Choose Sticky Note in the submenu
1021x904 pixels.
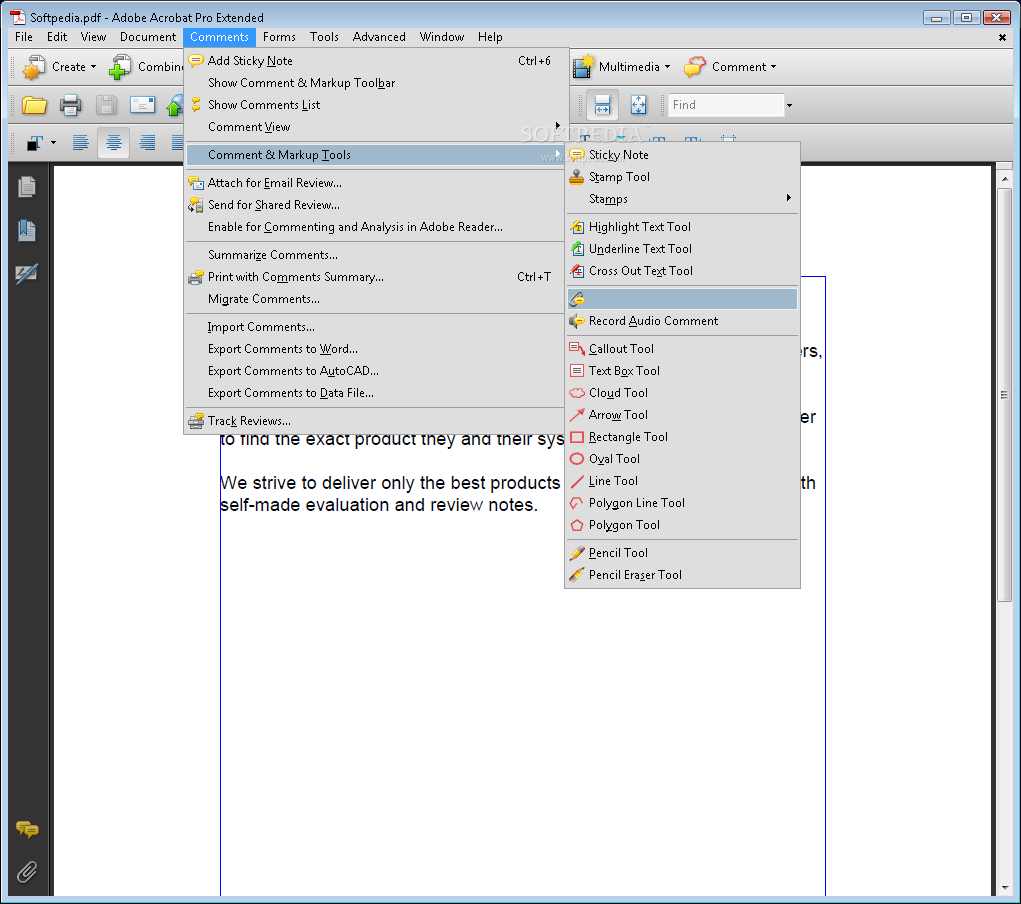[x=682, y=155]
